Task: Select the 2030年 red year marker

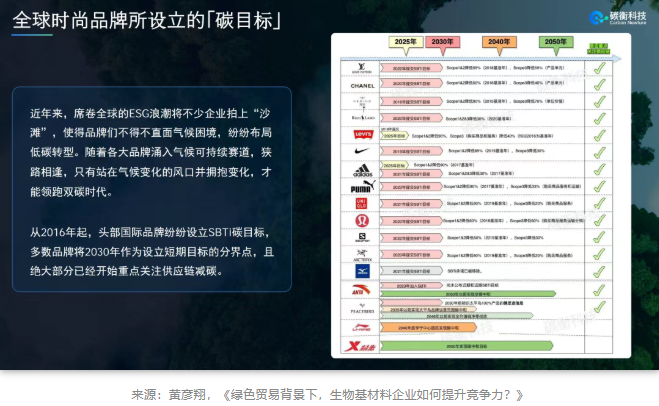Action: tap(443, 44)
